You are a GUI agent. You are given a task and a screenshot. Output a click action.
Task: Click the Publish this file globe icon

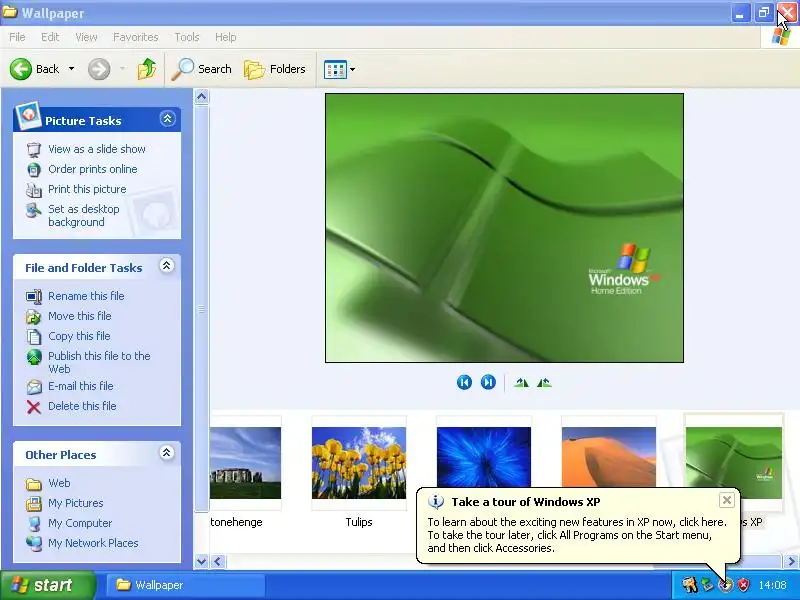(34, 357)
